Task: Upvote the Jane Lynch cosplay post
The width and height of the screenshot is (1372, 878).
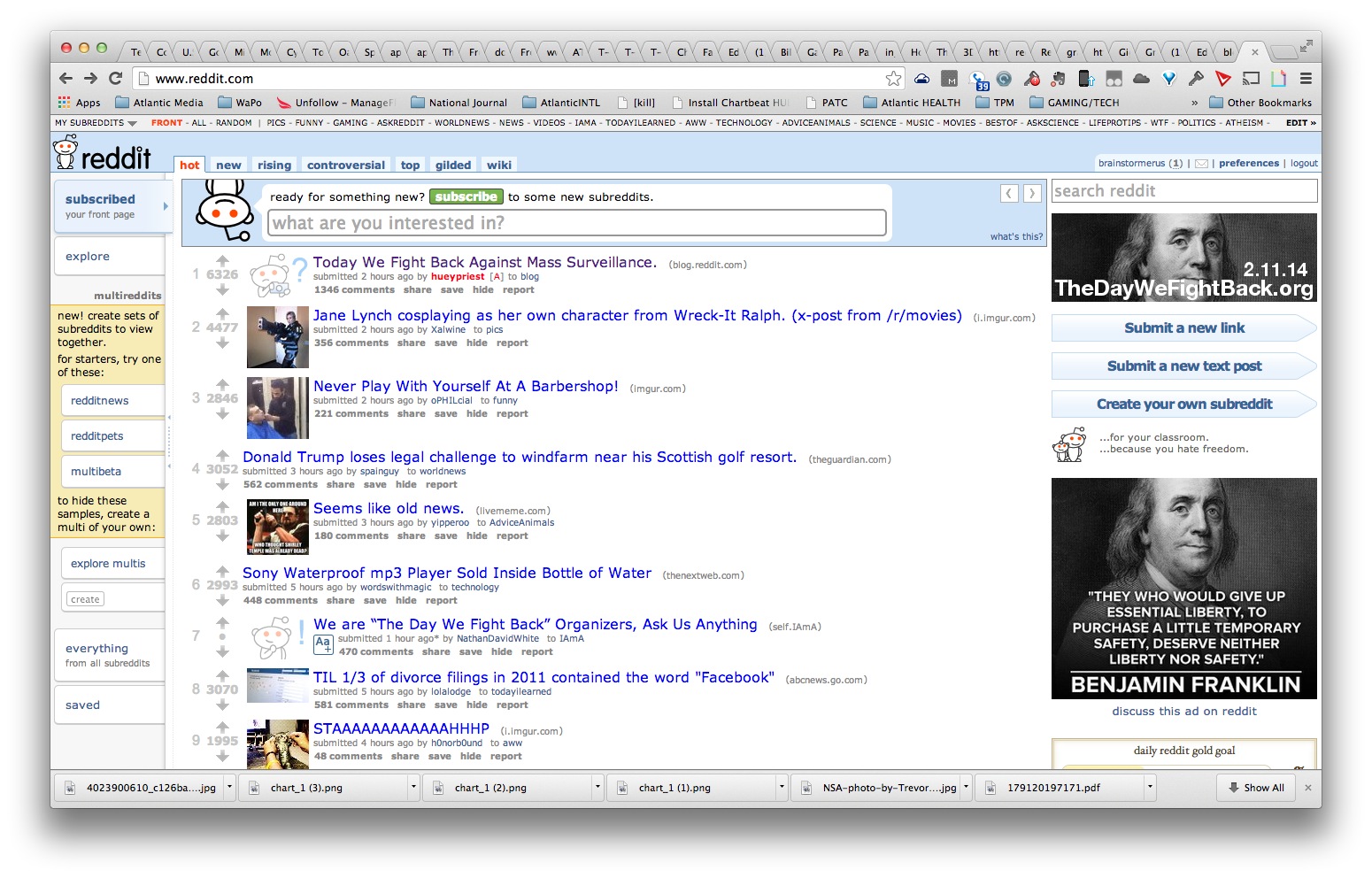Action: point(222,313)
